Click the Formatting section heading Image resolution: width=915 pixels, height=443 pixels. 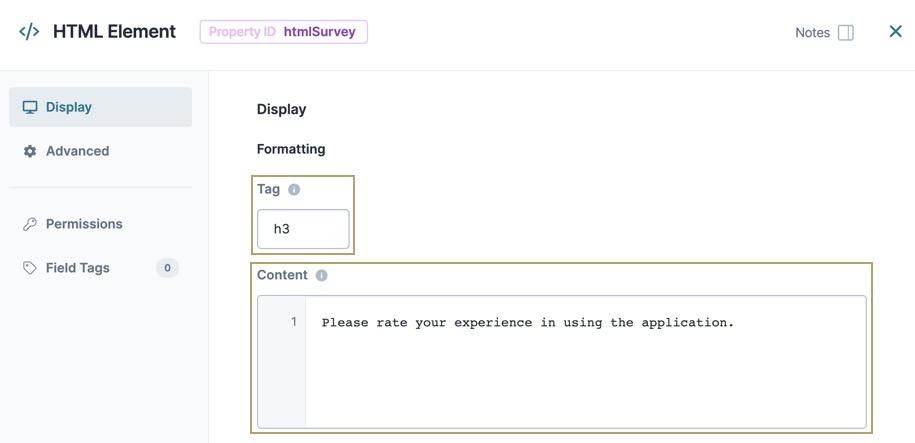[291, 149]
